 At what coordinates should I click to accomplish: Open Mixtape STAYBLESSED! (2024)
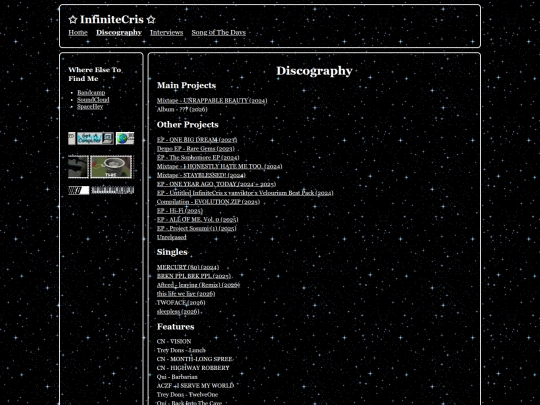pyautogui.click(x=201, y=175)
